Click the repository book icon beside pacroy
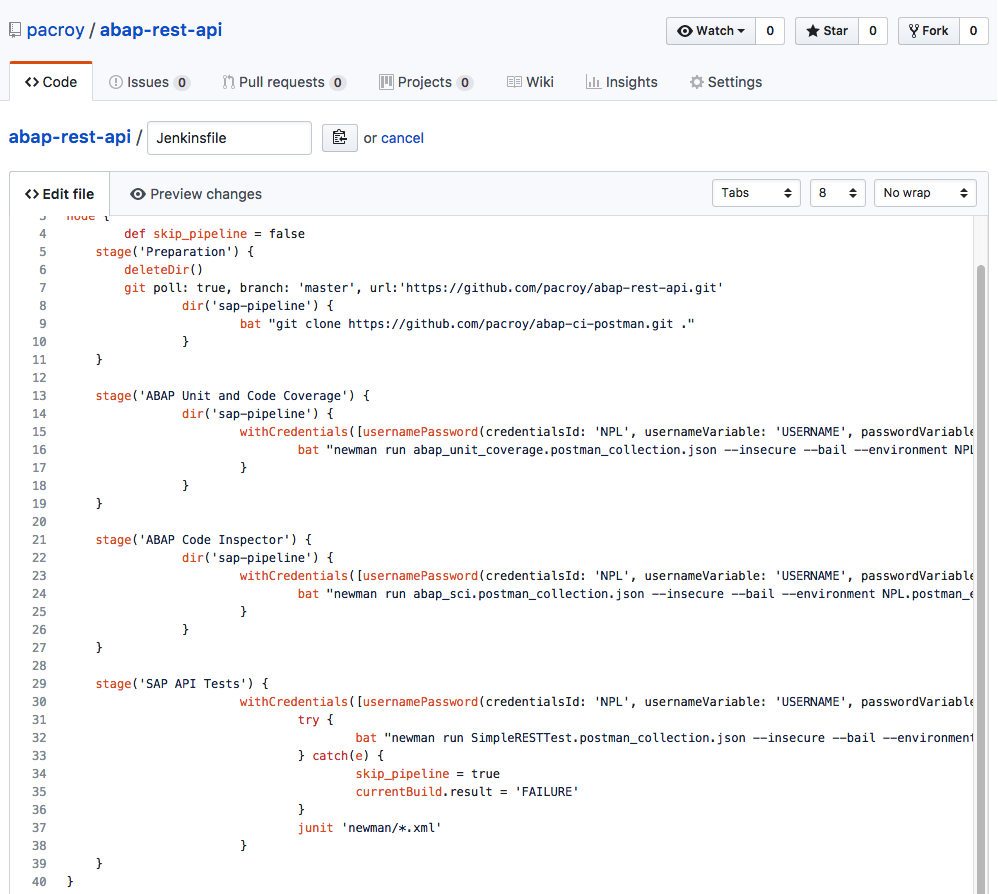This screenshot has height=894, width=998. point(15,29)
